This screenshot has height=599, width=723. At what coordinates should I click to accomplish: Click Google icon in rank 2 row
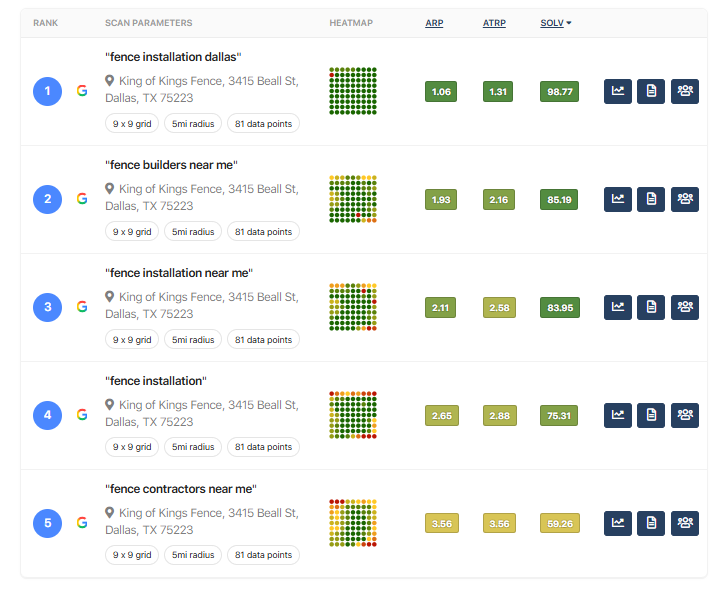82,199
